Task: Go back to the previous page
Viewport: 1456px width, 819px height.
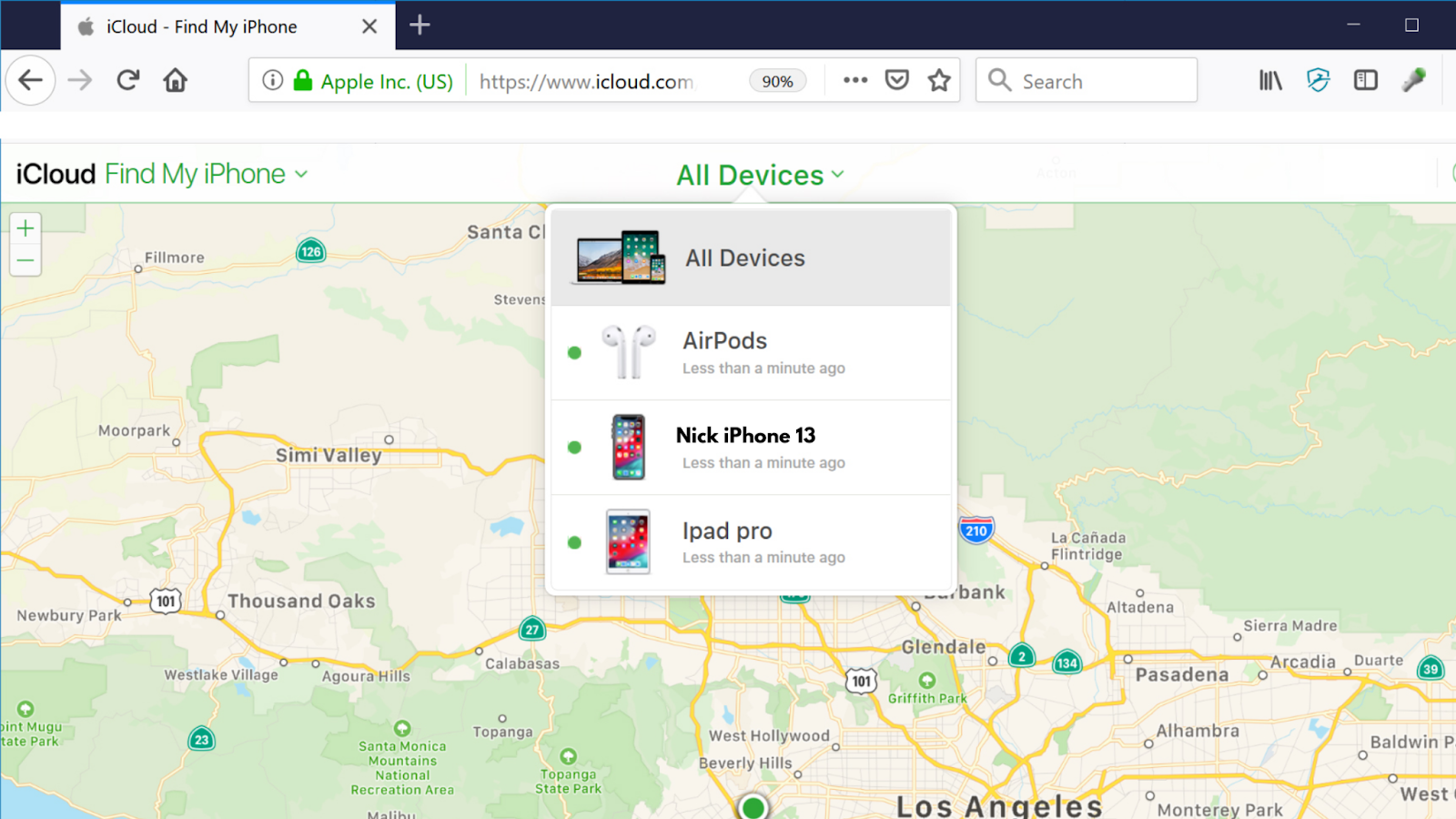Action: [31, 80]
